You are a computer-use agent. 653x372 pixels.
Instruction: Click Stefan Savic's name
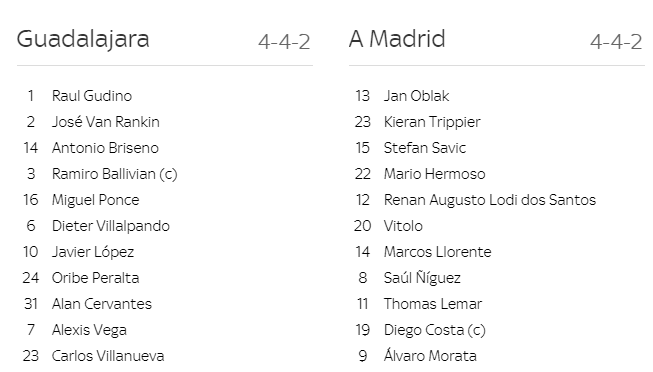tap(425, 148)
